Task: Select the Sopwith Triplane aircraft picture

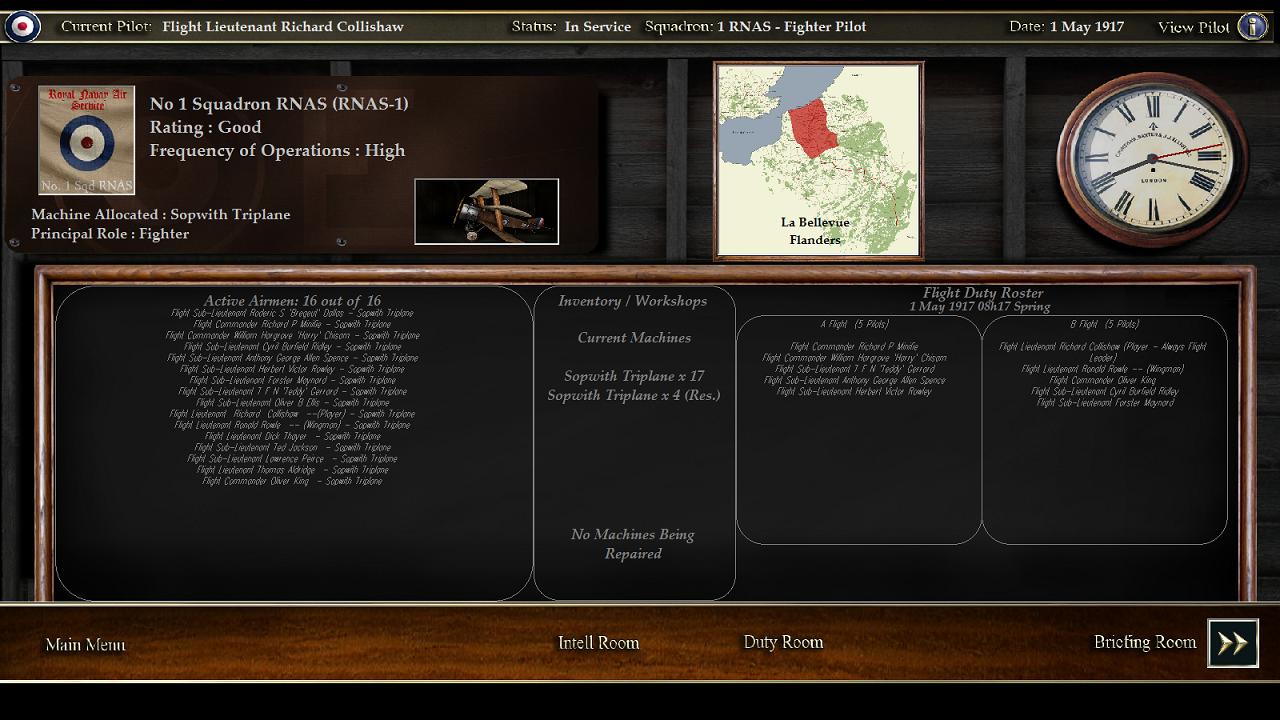Action: click(487, 211)
